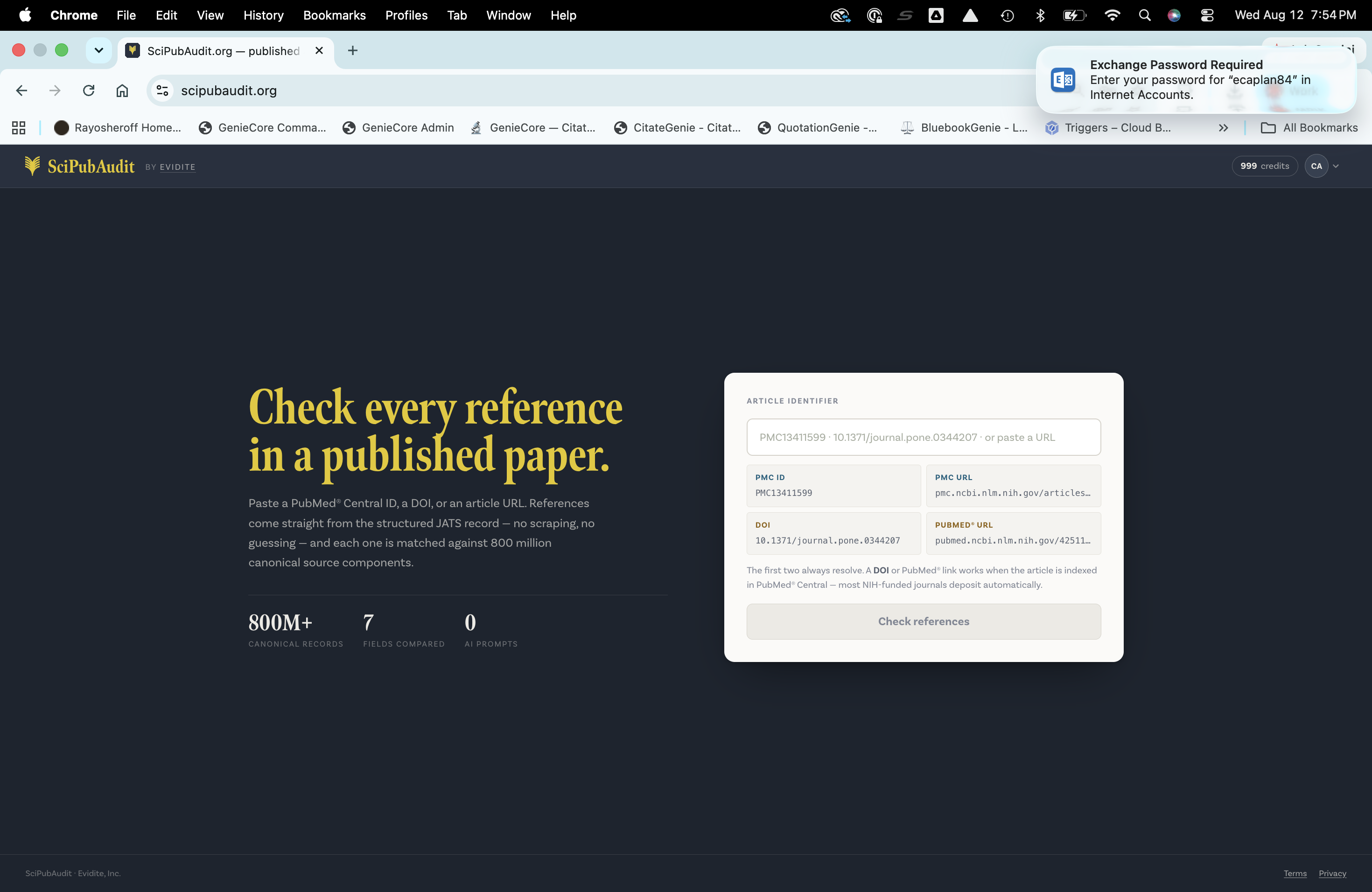Select the PubMed URL example card
The image size is (1372, 892).
click(x=1014, y=533)
